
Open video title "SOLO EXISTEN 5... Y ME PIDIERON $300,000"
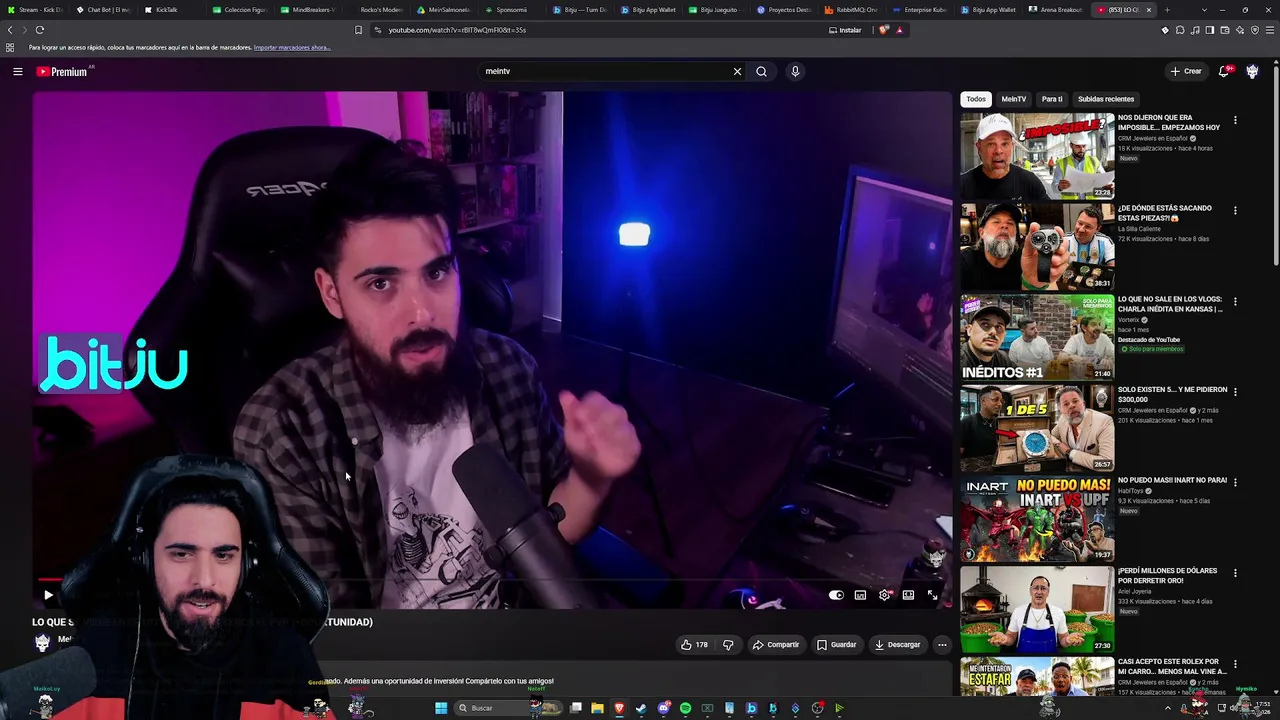click(x=1172, y=394)
